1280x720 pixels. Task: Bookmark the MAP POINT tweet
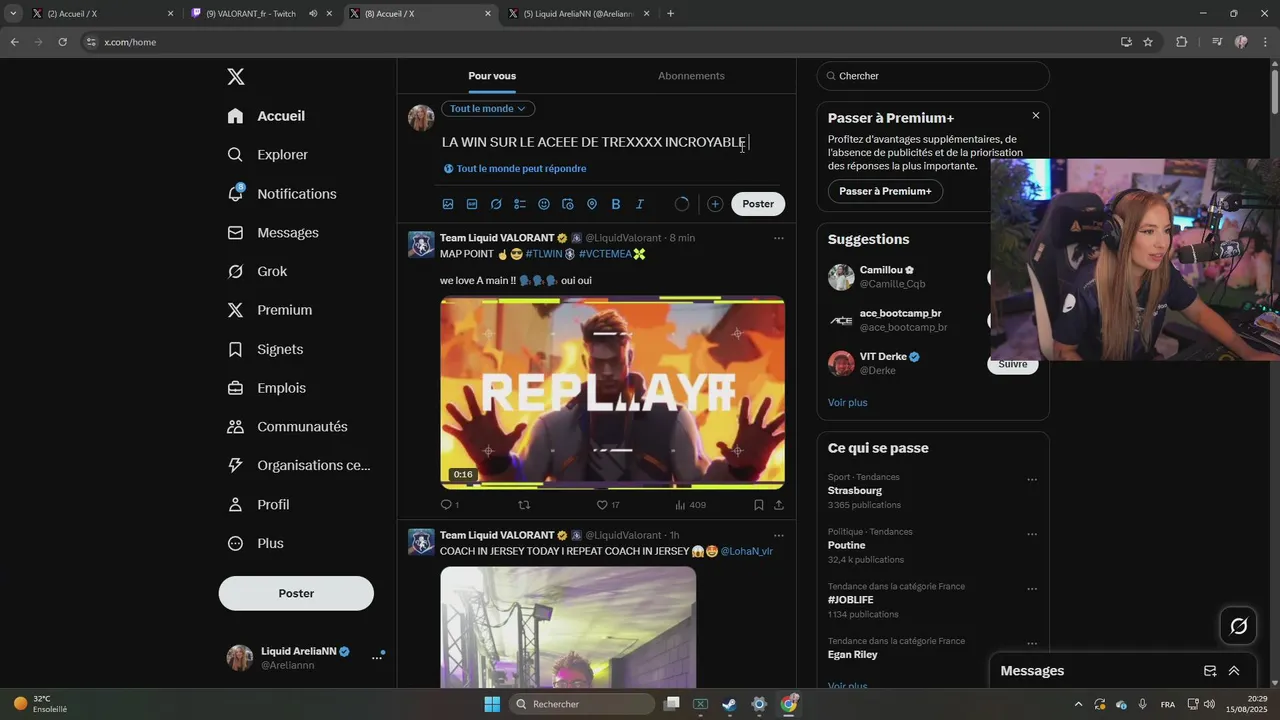759,505
